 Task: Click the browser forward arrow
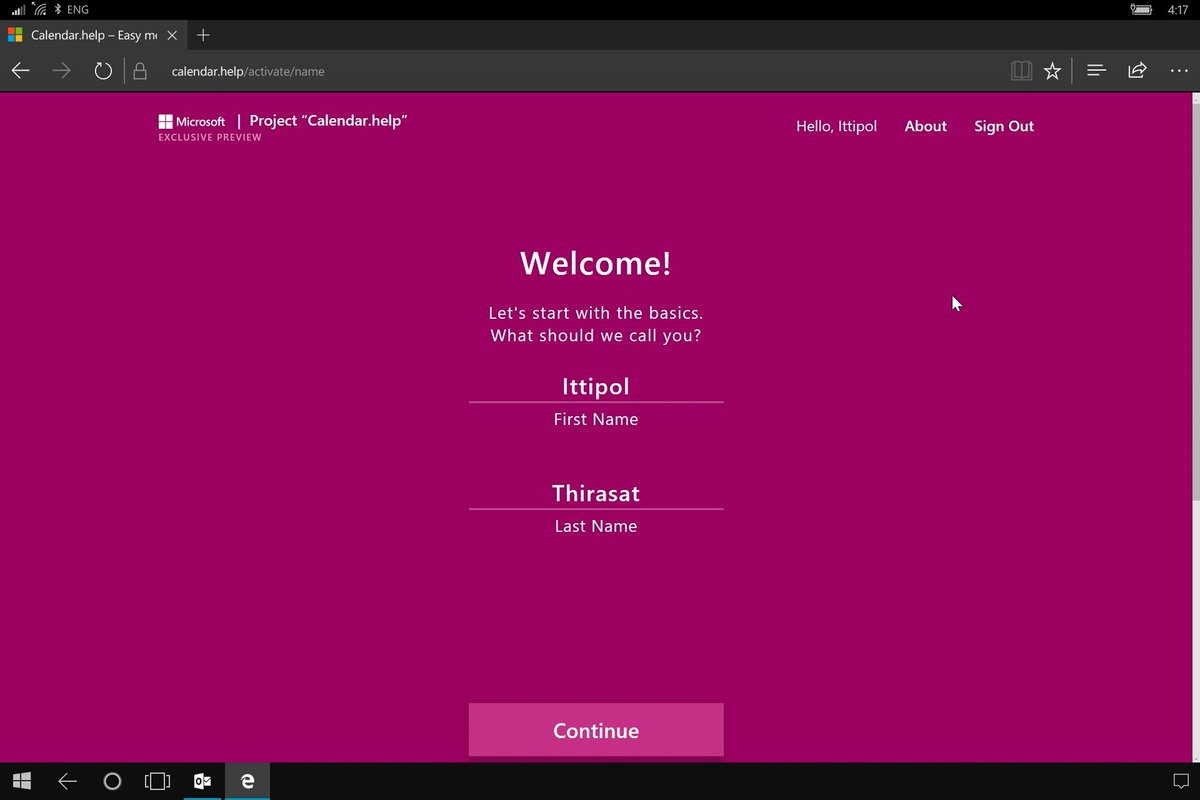[61, 71]
